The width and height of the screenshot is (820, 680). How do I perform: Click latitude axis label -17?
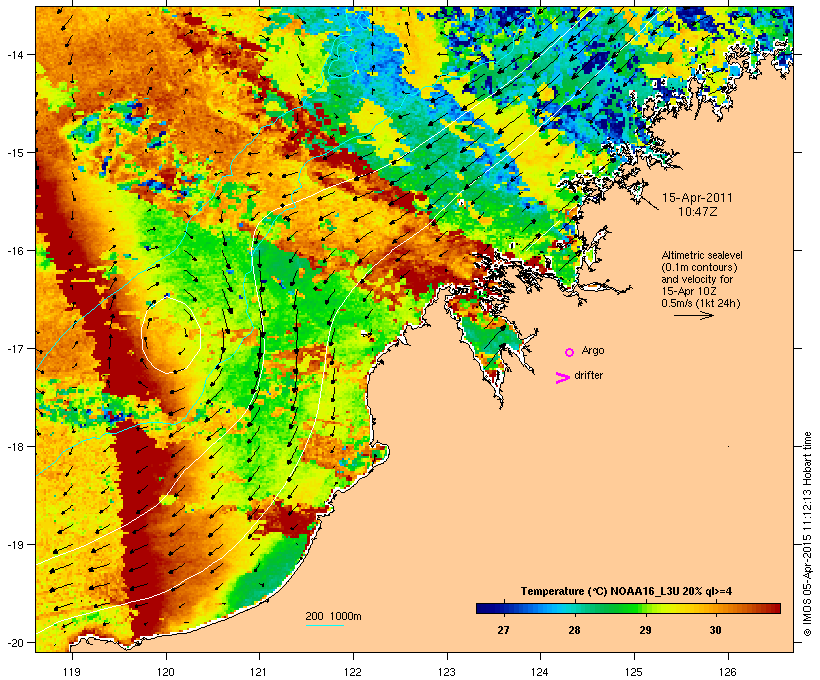tap(14, 348)
